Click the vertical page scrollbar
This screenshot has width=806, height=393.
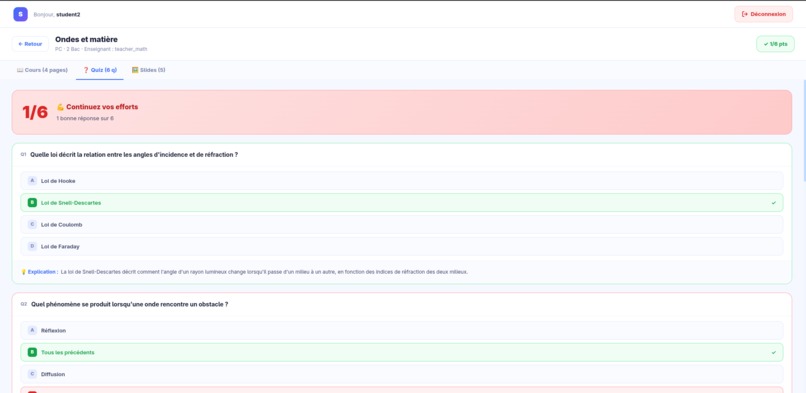(804, 131)
